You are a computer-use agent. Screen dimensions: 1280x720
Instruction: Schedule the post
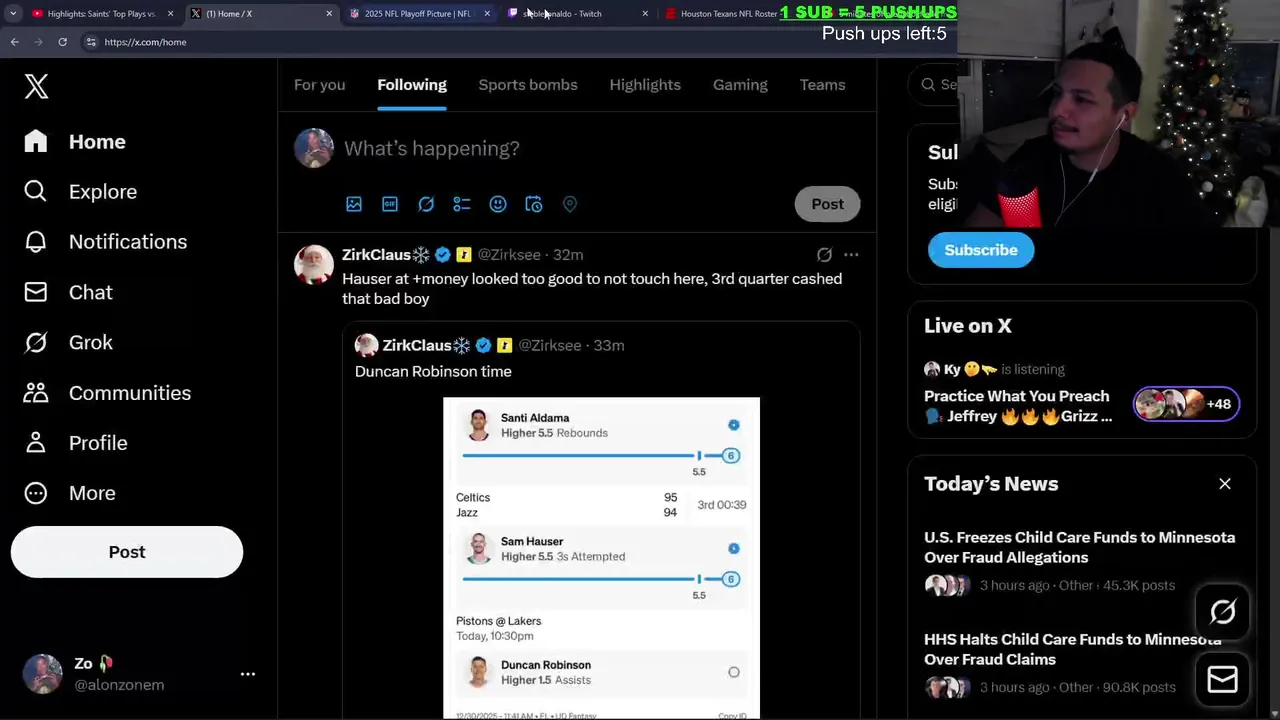534,204
